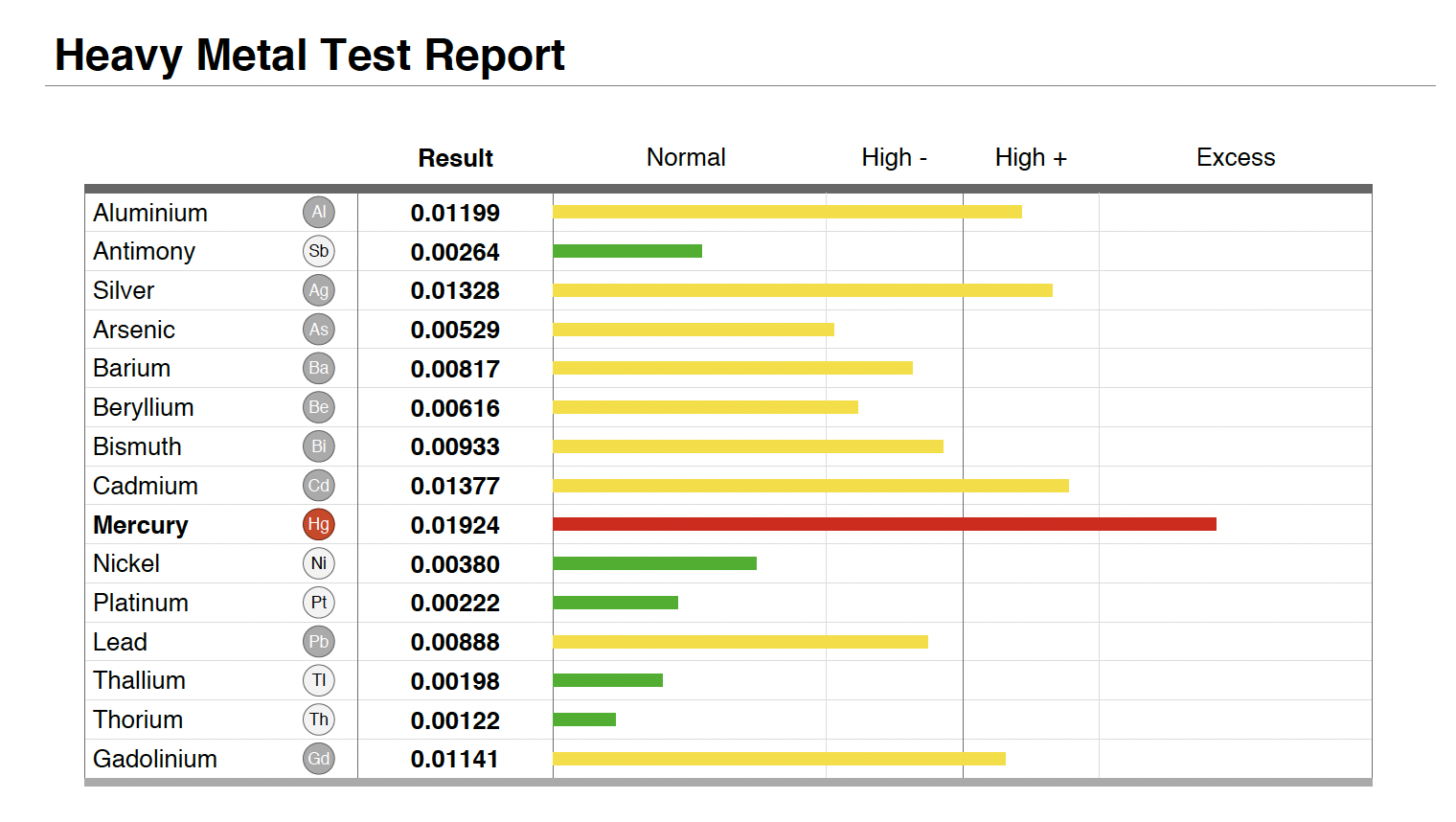This screenshot has width=1456, height=822.
Task: Click the green Thorium result bar
Action: point(584,719)
